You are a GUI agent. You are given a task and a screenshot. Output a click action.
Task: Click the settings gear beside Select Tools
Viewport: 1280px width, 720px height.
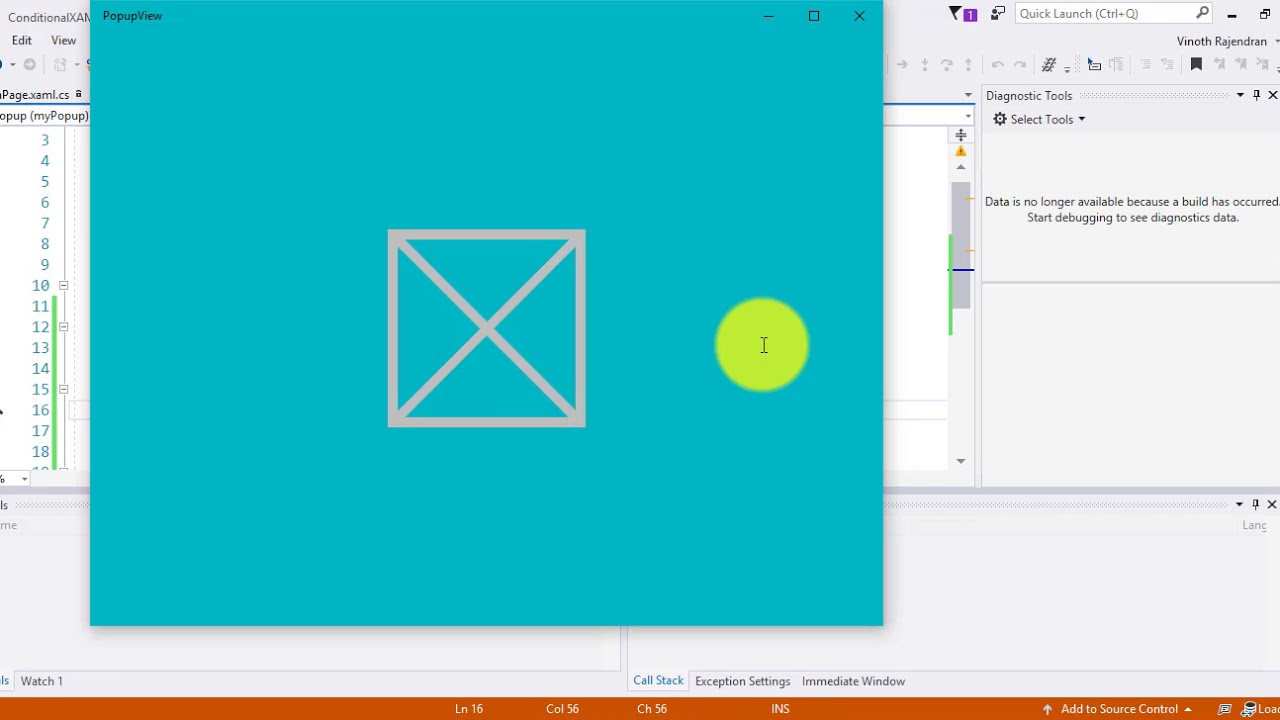click(x=1000, y=119)
